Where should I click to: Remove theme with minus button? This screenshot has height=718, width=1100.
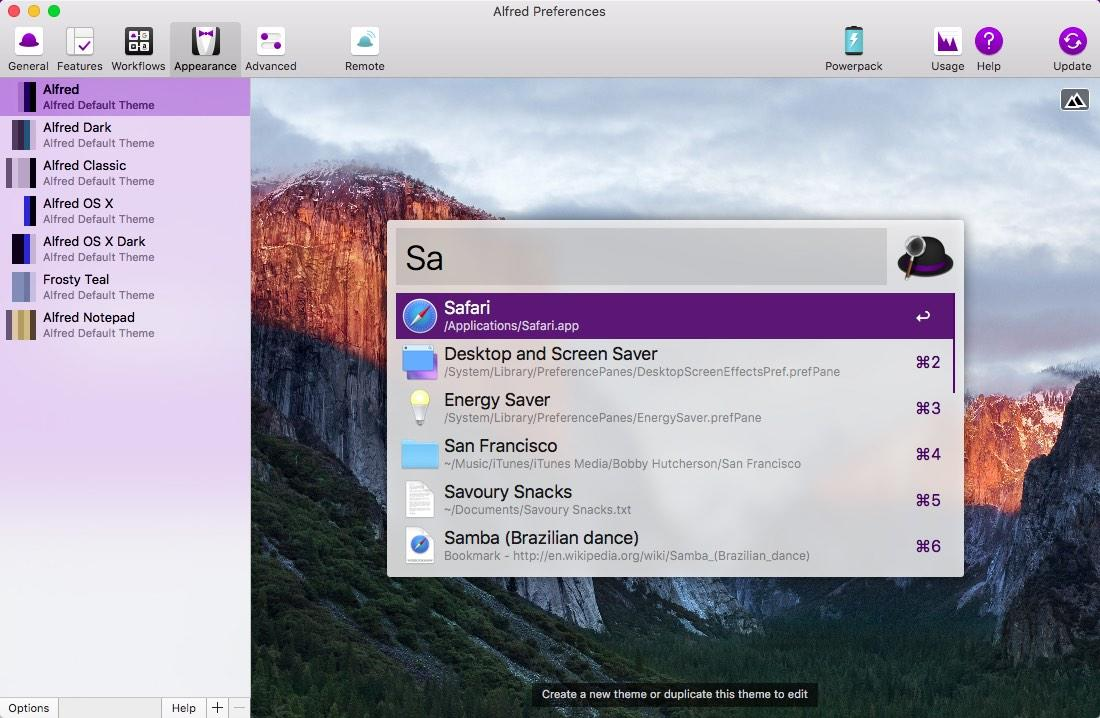pyautogui.click(x=239, y=707)
